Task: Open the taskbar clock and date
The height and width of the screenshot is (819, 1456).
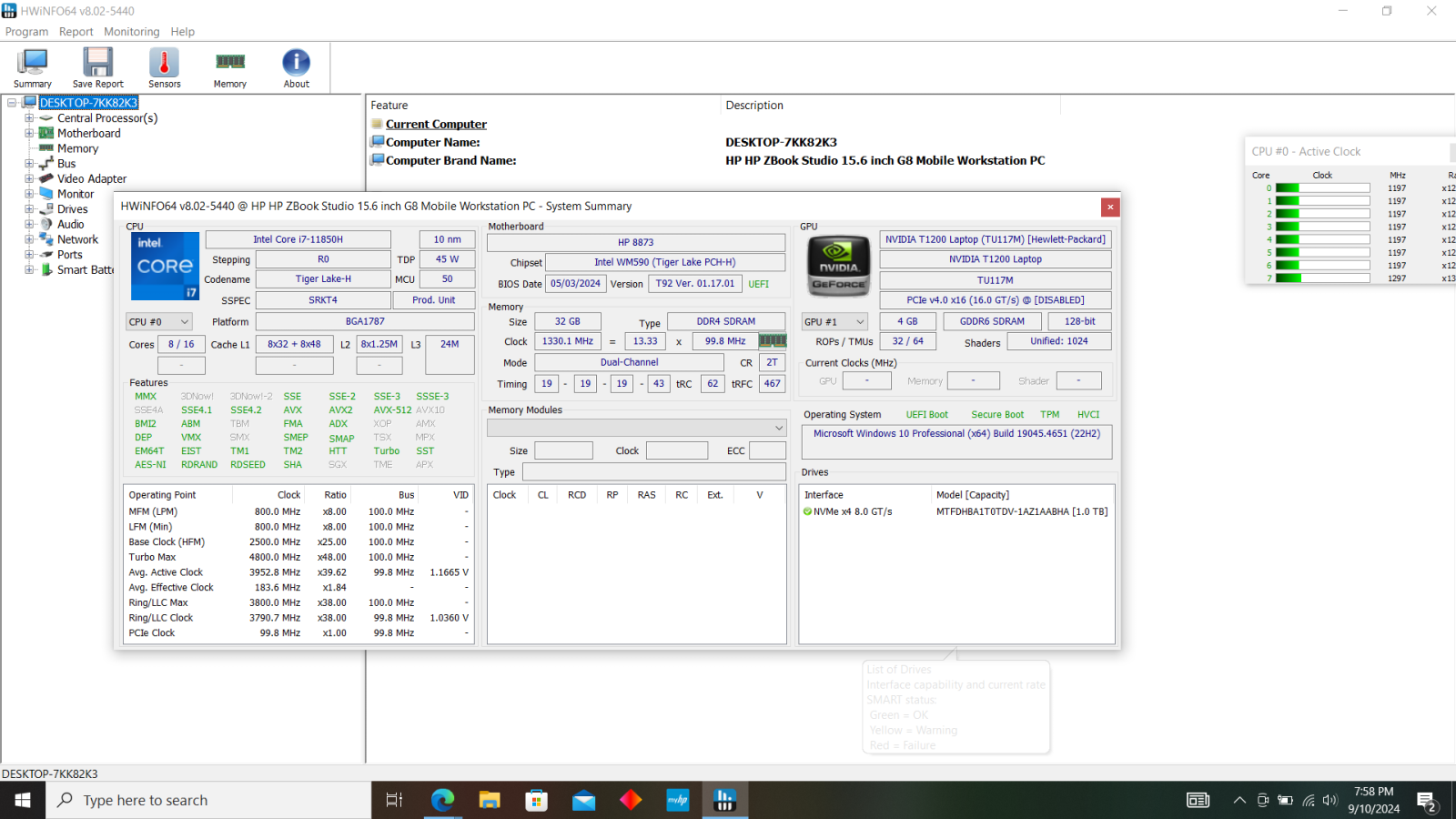Action: tap(1373, 800)
